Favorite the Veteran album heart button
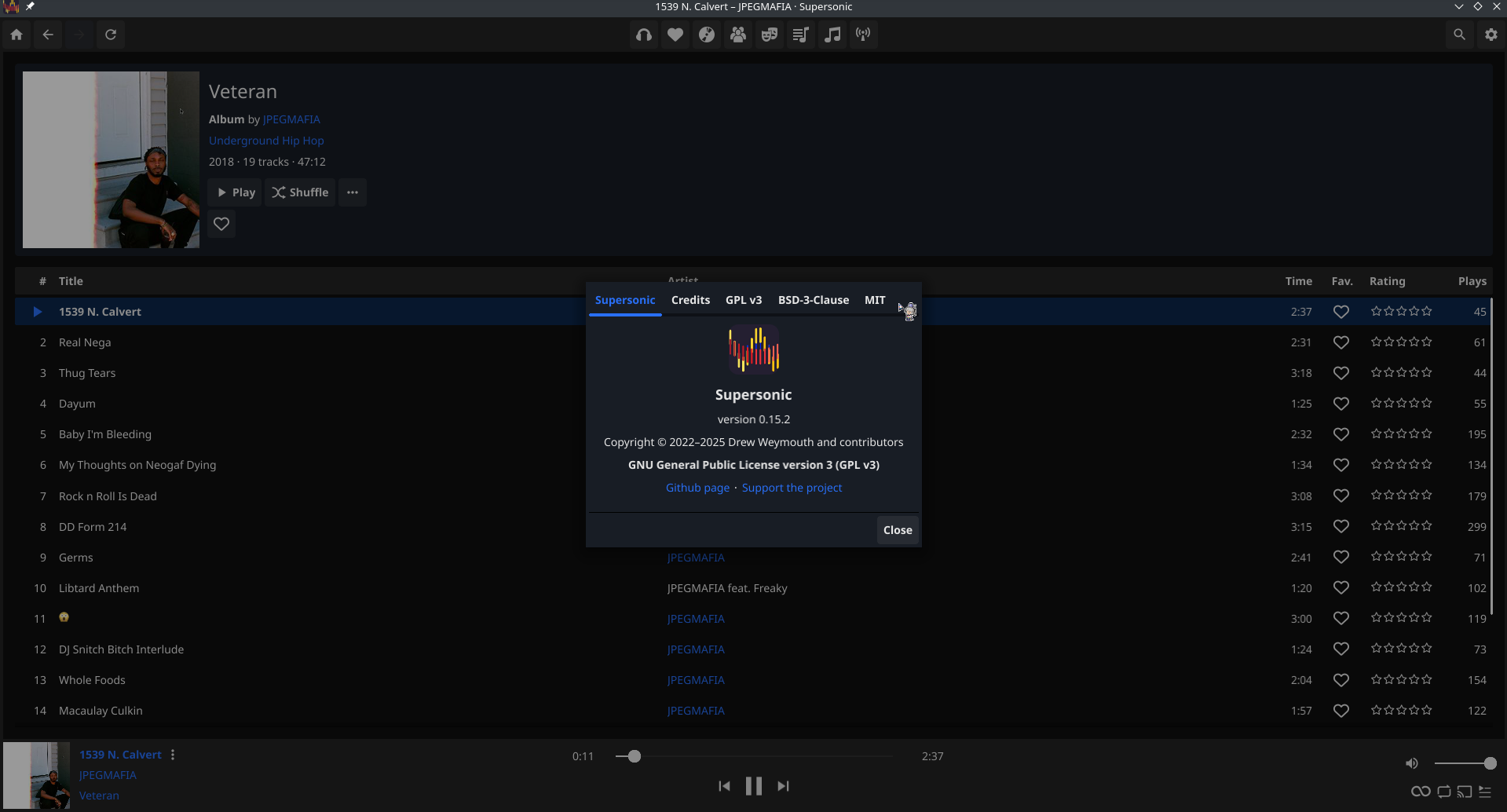This screenshot has height=812, width=1507. [221, 224]
